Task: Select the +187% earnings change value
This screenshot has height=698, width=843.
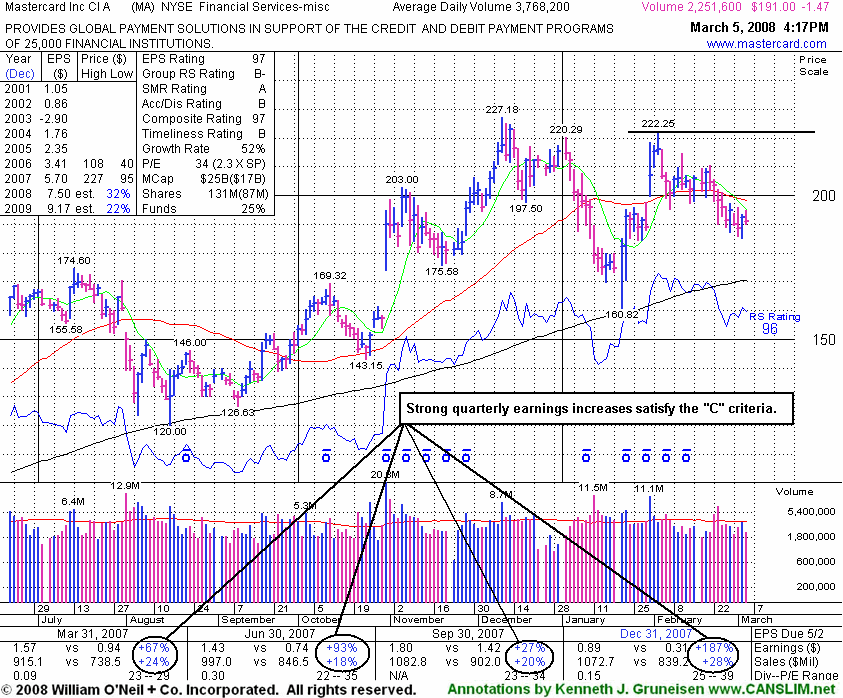Action: point(715,648)
